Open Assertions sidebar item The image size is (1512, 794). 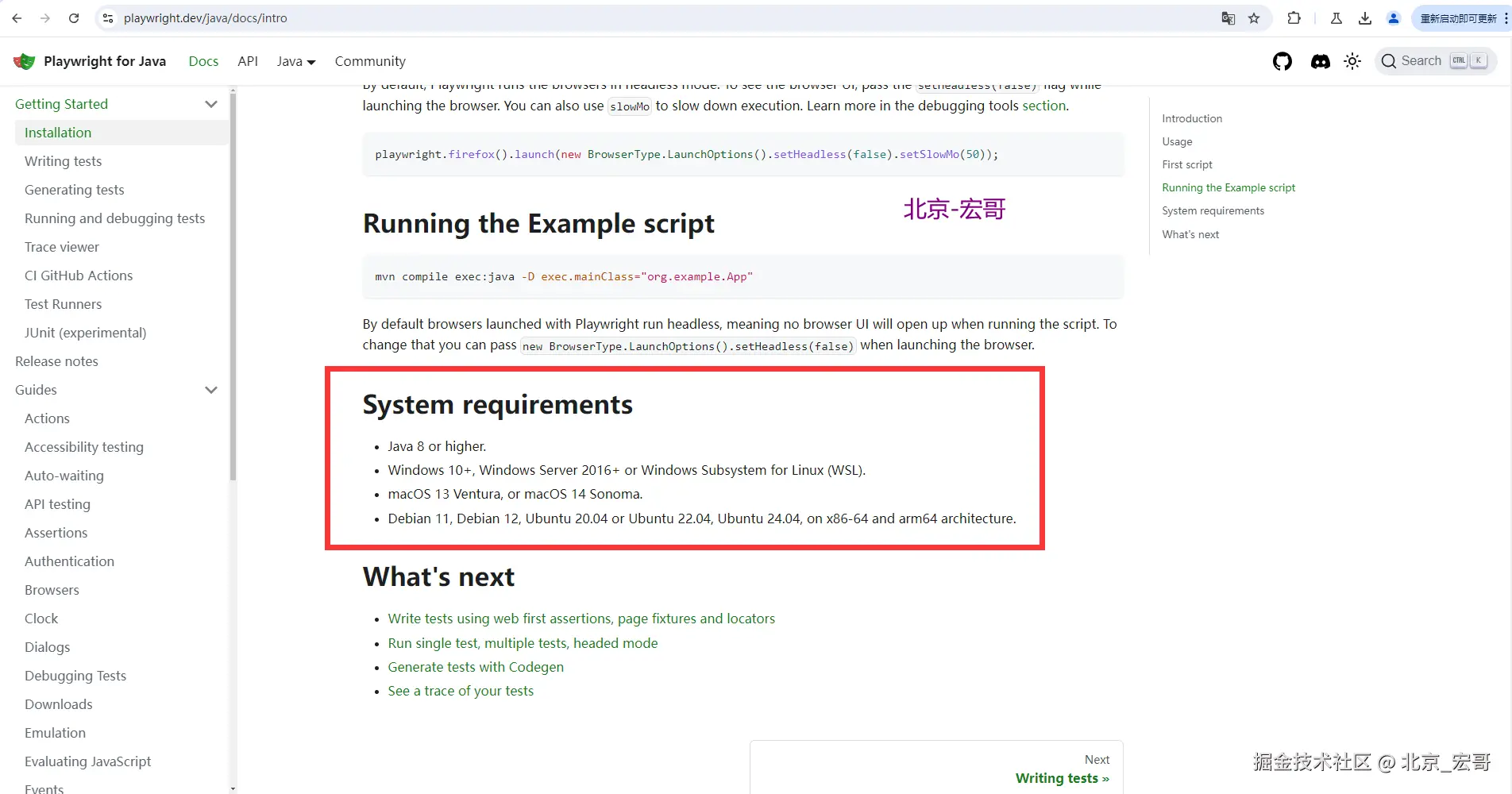[56, 533]
